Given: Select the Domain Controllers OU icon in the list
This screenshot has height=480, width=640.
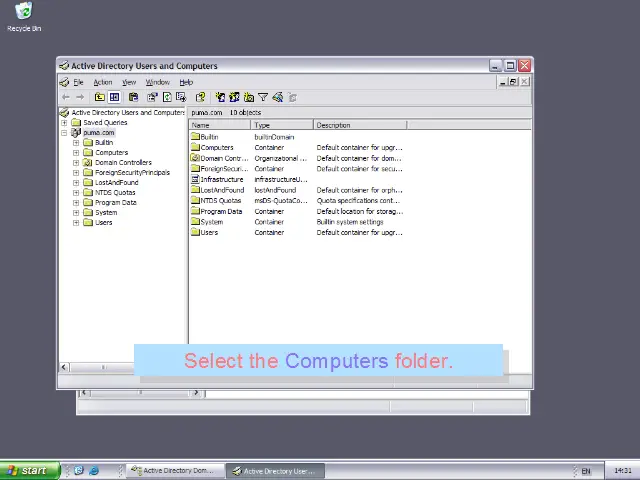Looking at the screenshot, I should tap(195, 158).
